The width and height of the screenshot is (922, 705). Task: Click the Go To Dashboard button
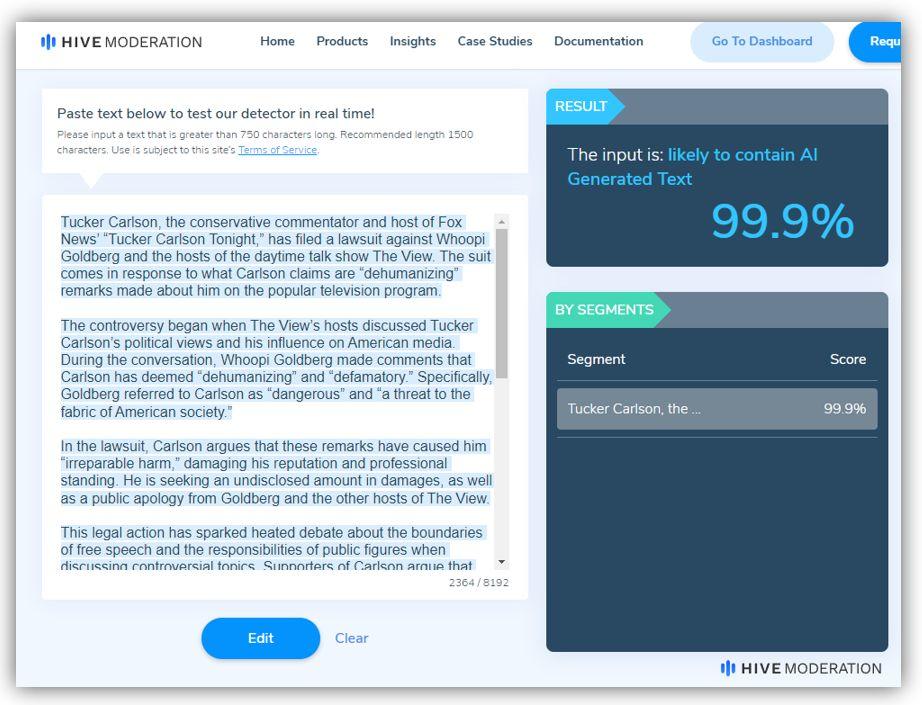coord(762,41)
